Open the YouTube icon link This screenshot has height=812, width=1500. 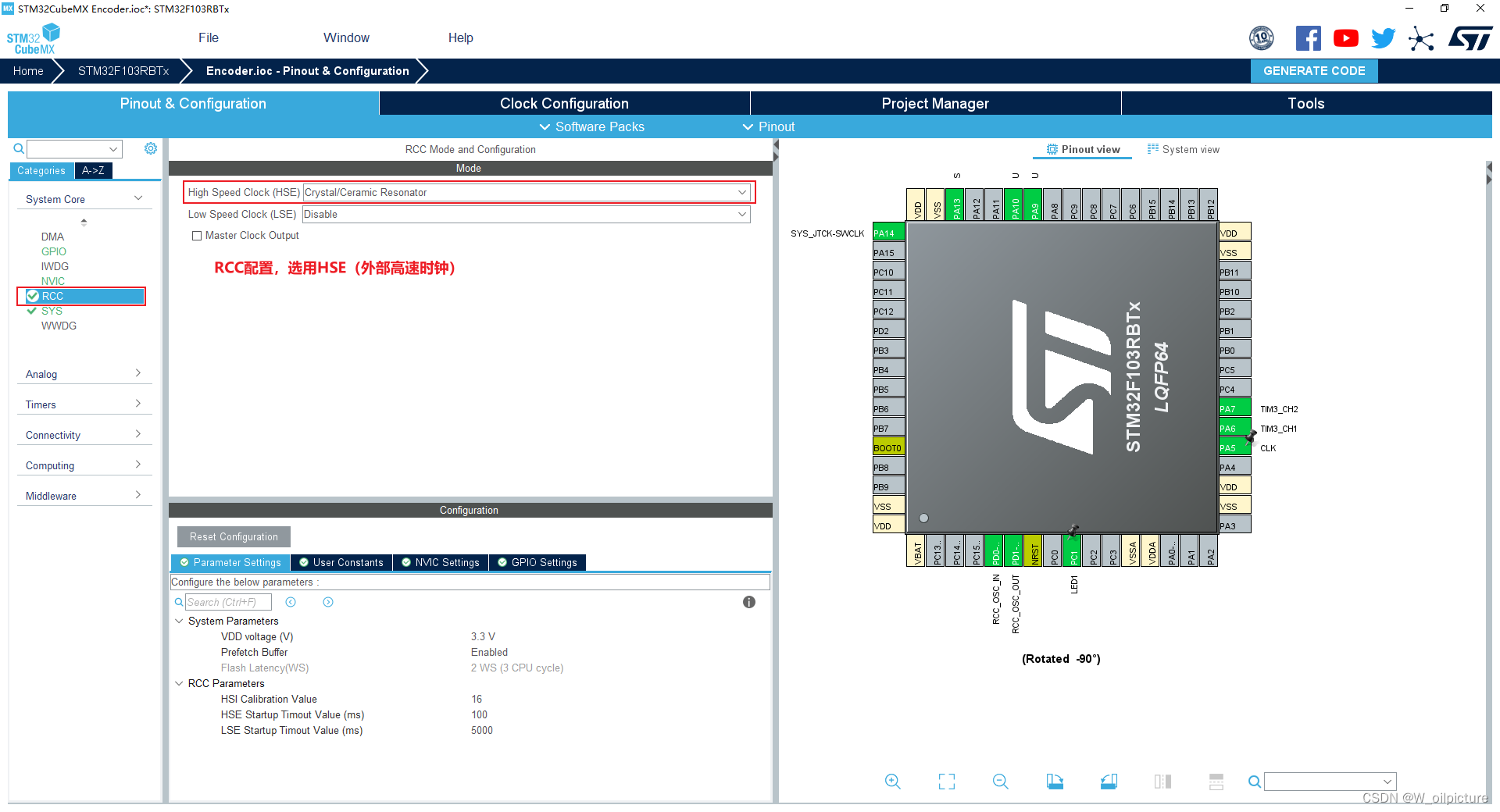pos(1345,38)
